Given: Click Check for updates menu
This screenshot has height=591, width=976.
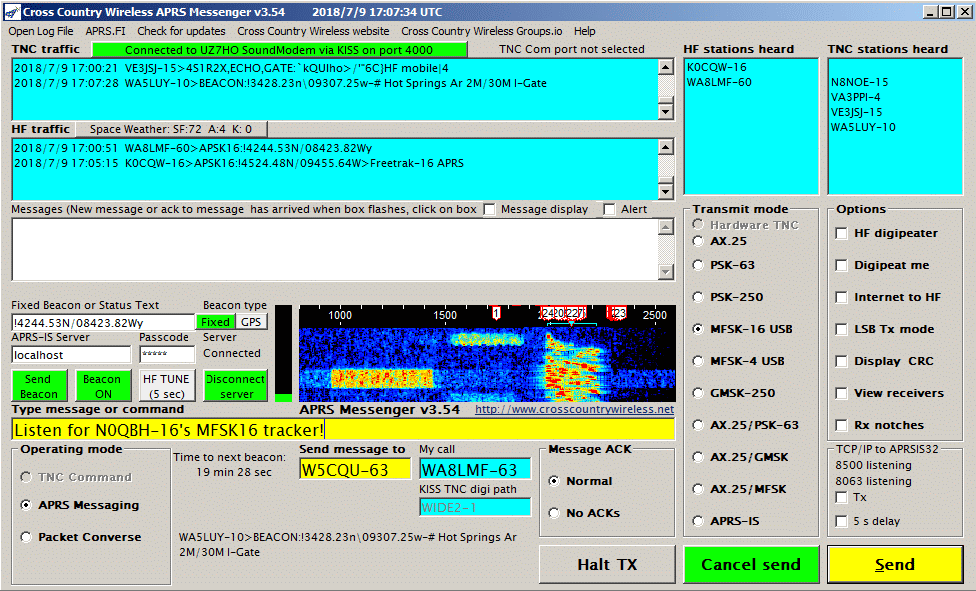Looking at the screenshot, I should 181,31.
